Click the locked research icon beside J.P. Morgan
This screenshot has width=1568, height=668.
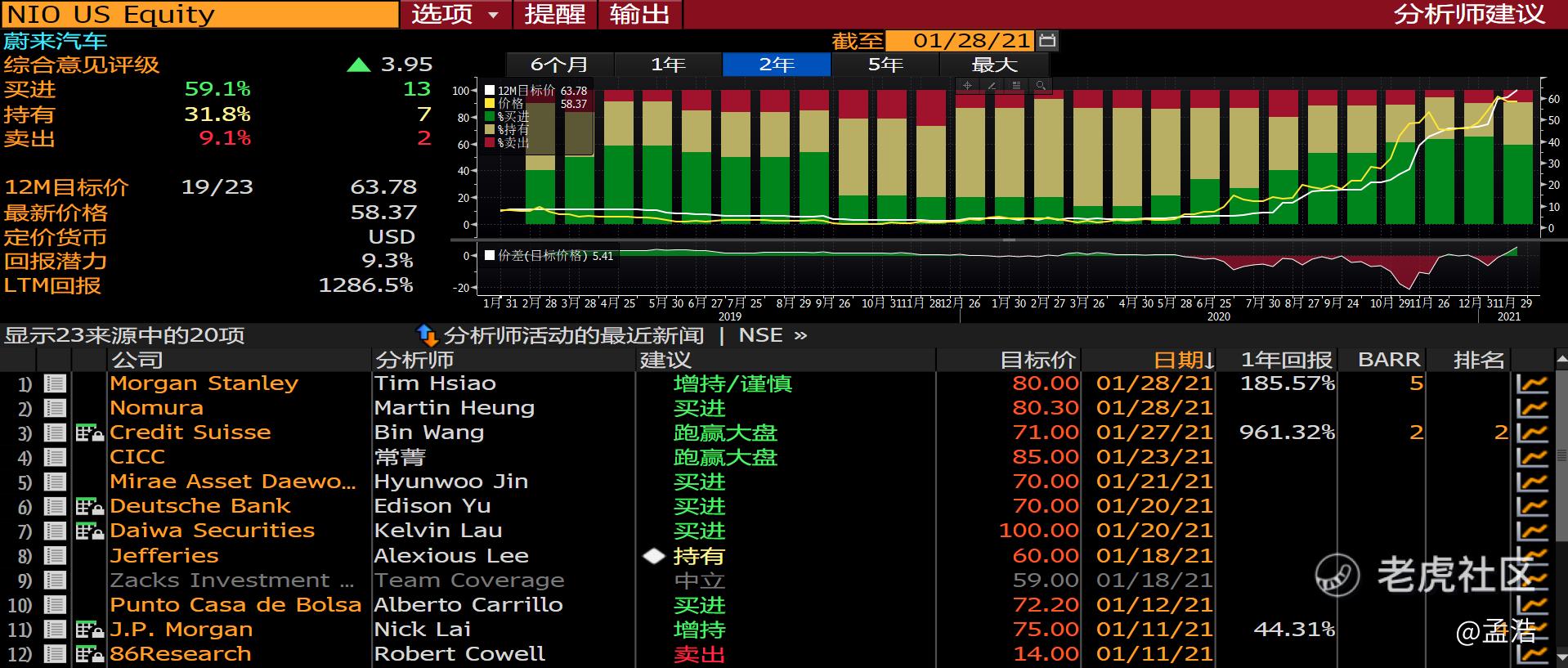click(89, 630)
